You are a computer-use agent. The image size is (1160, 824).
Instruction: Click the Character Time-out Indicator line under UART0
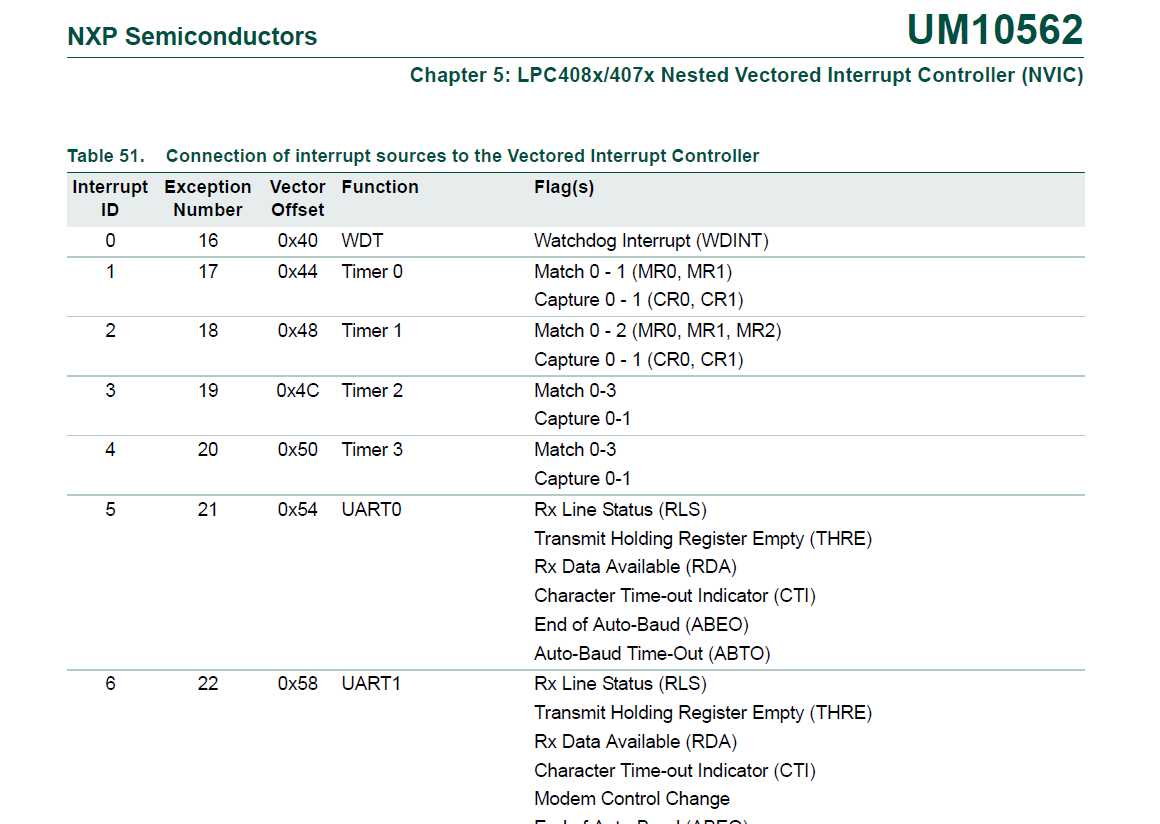[675, 596]
